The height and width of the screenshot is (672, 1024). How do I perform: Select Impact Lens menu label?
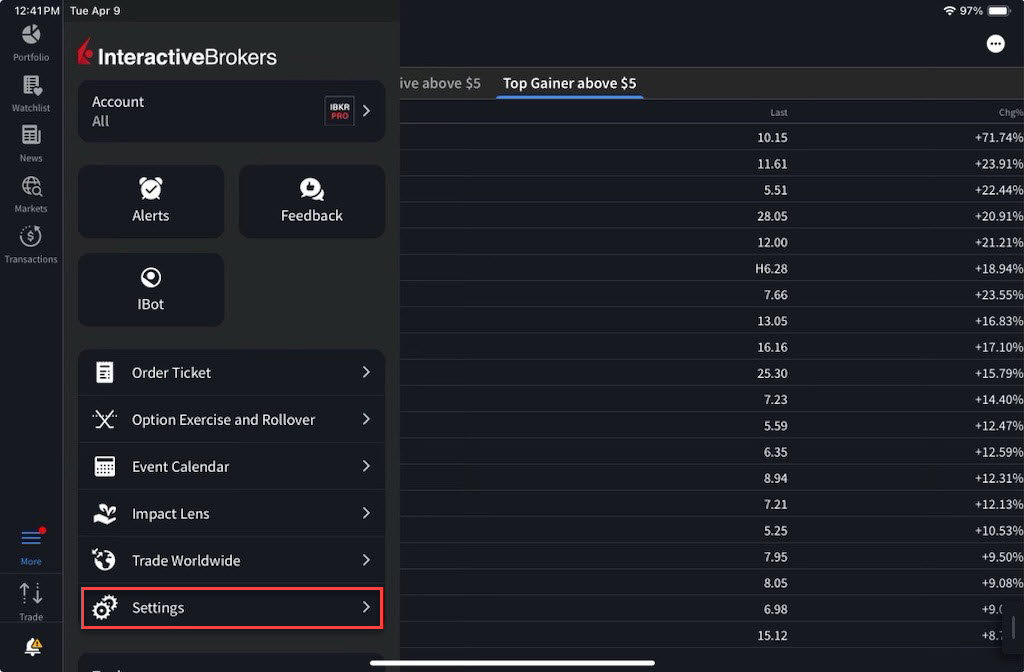170,514
